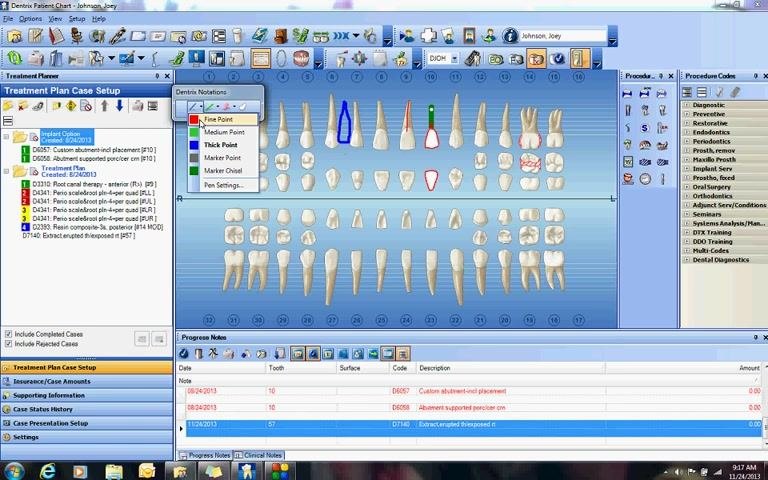
Task: Open the dental chair icon in top toolbar
Action: 76,36
